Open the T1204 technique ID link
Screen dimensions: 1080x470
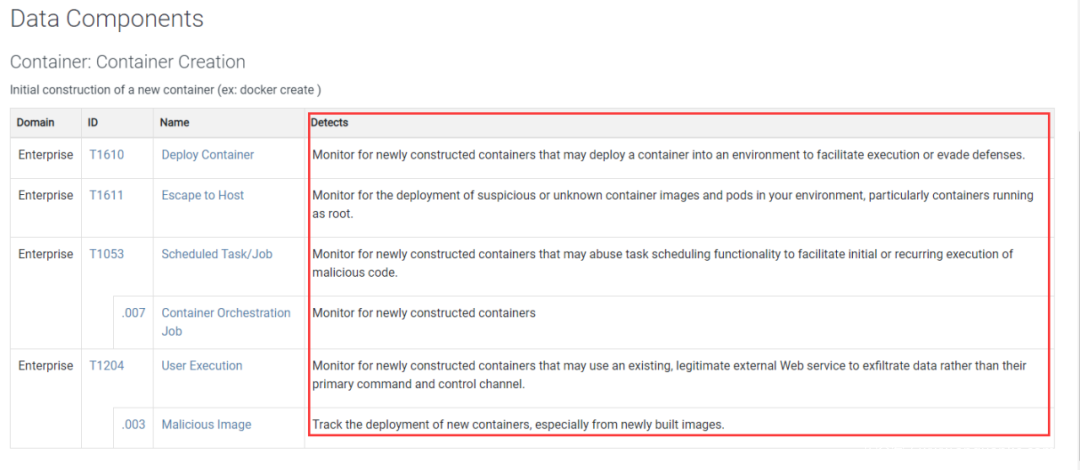tap(106, 366)
